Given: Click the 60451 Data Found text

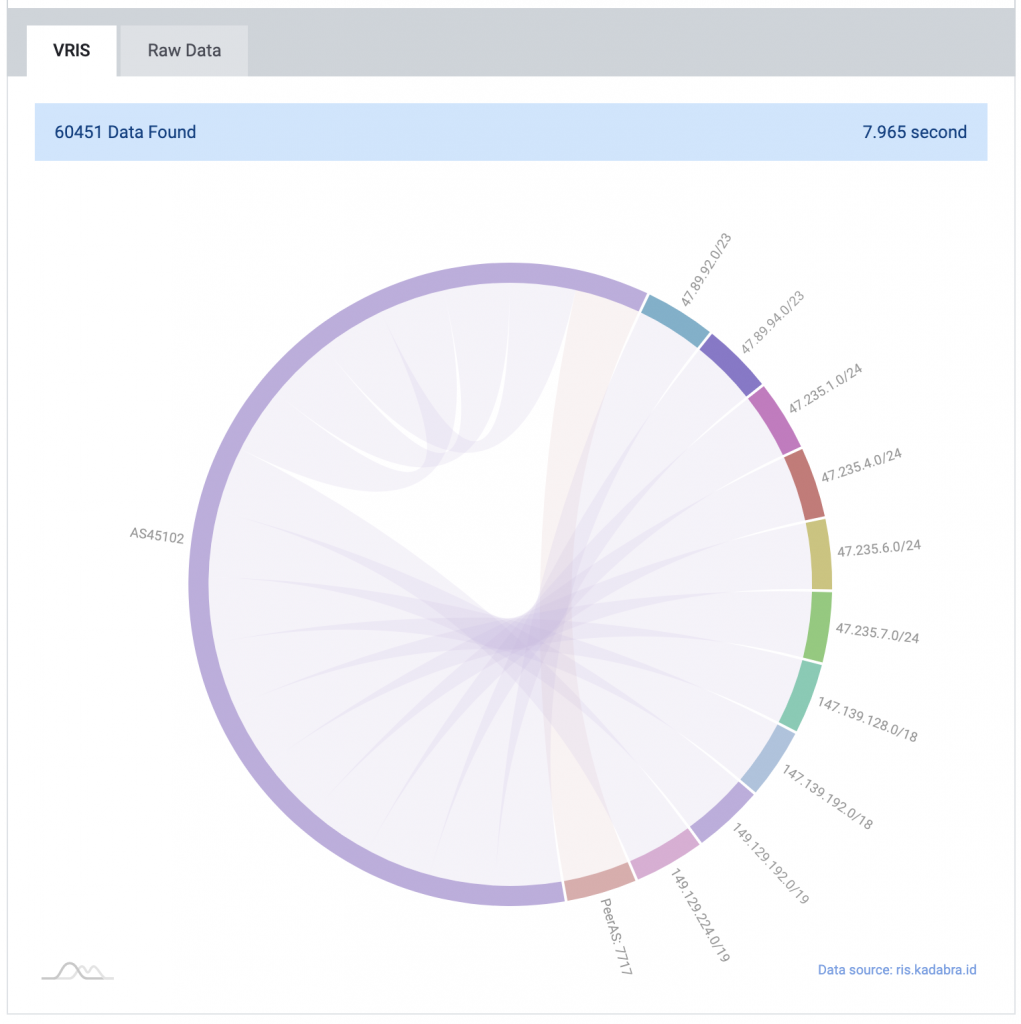Looking at the screenshot, I should tap(125, 132).
